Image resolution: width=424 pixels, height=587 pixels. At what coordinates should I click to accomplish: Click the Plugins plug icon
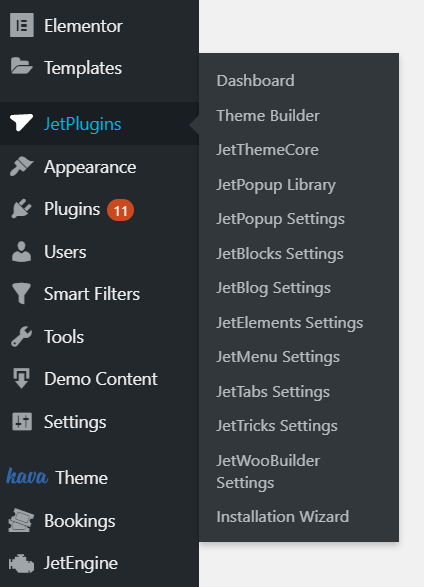(21, 209)
